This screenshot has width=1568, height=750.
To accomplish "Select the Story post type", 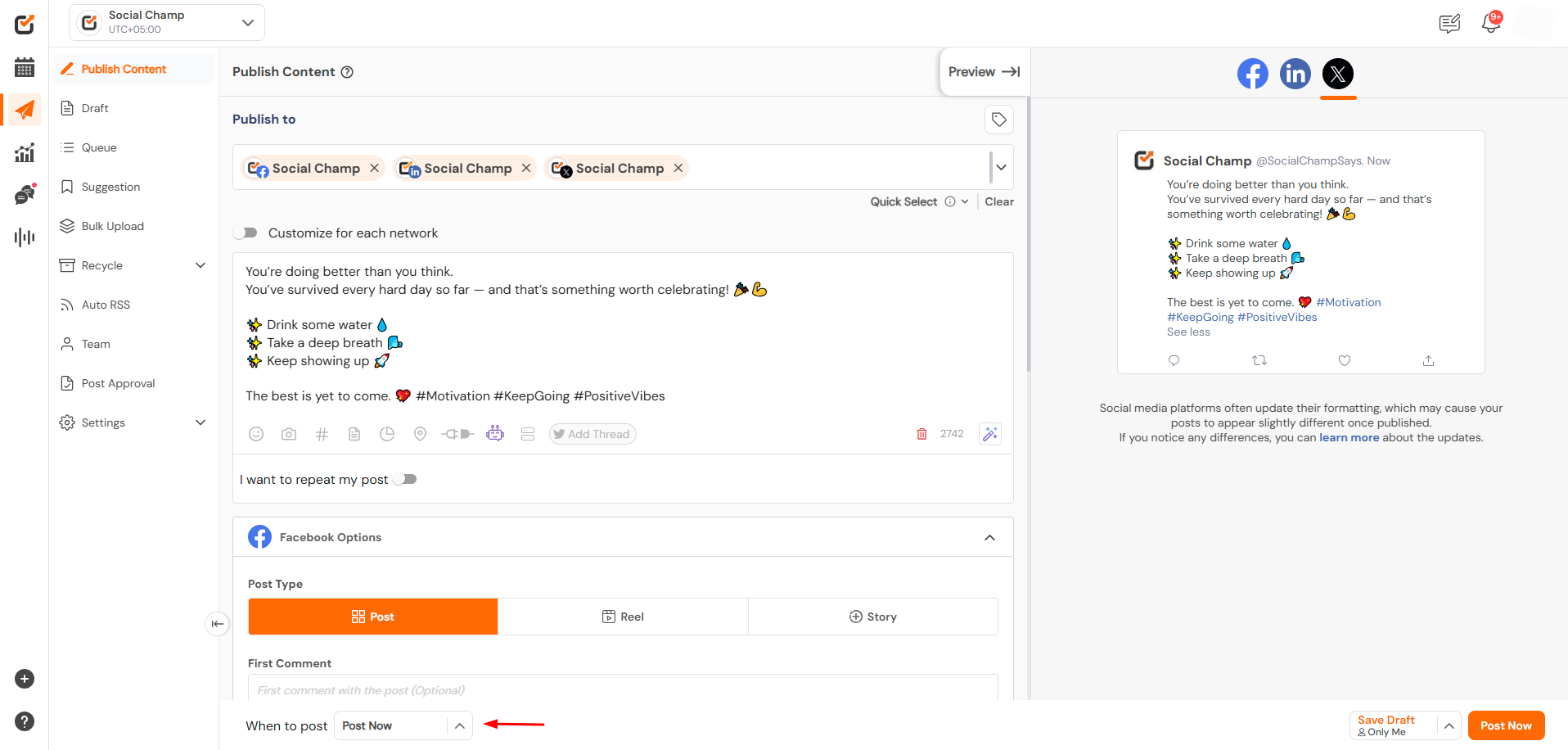I will (873, 617).
